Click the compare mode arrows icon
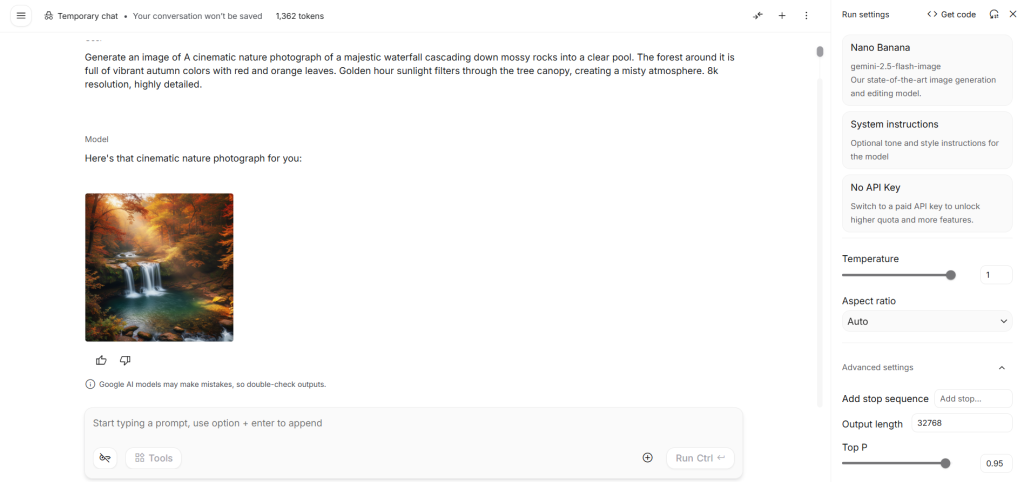 758,16
